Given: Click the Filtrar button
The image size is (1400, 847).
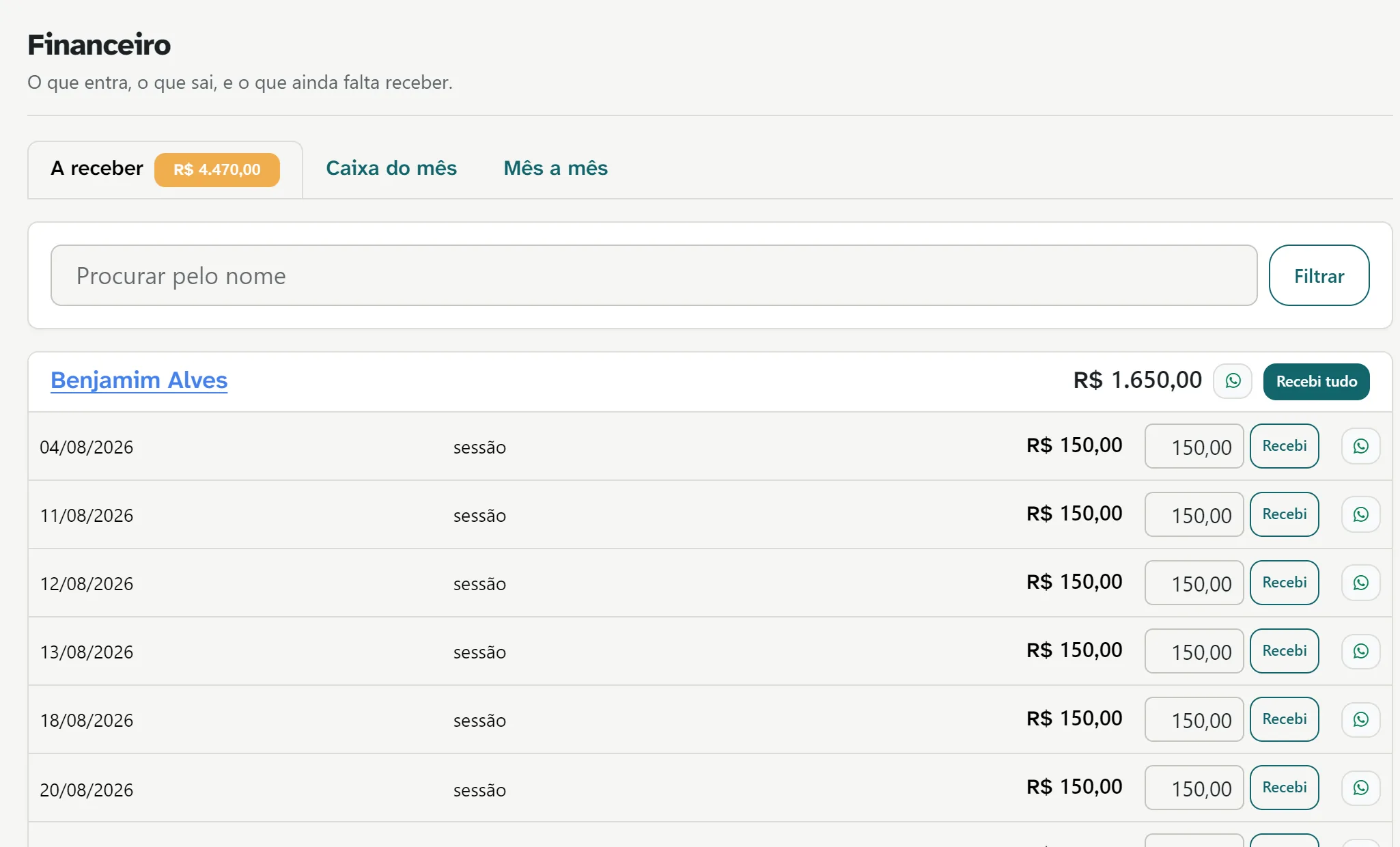Looking at the screenshot, I should click(1319, 275).
